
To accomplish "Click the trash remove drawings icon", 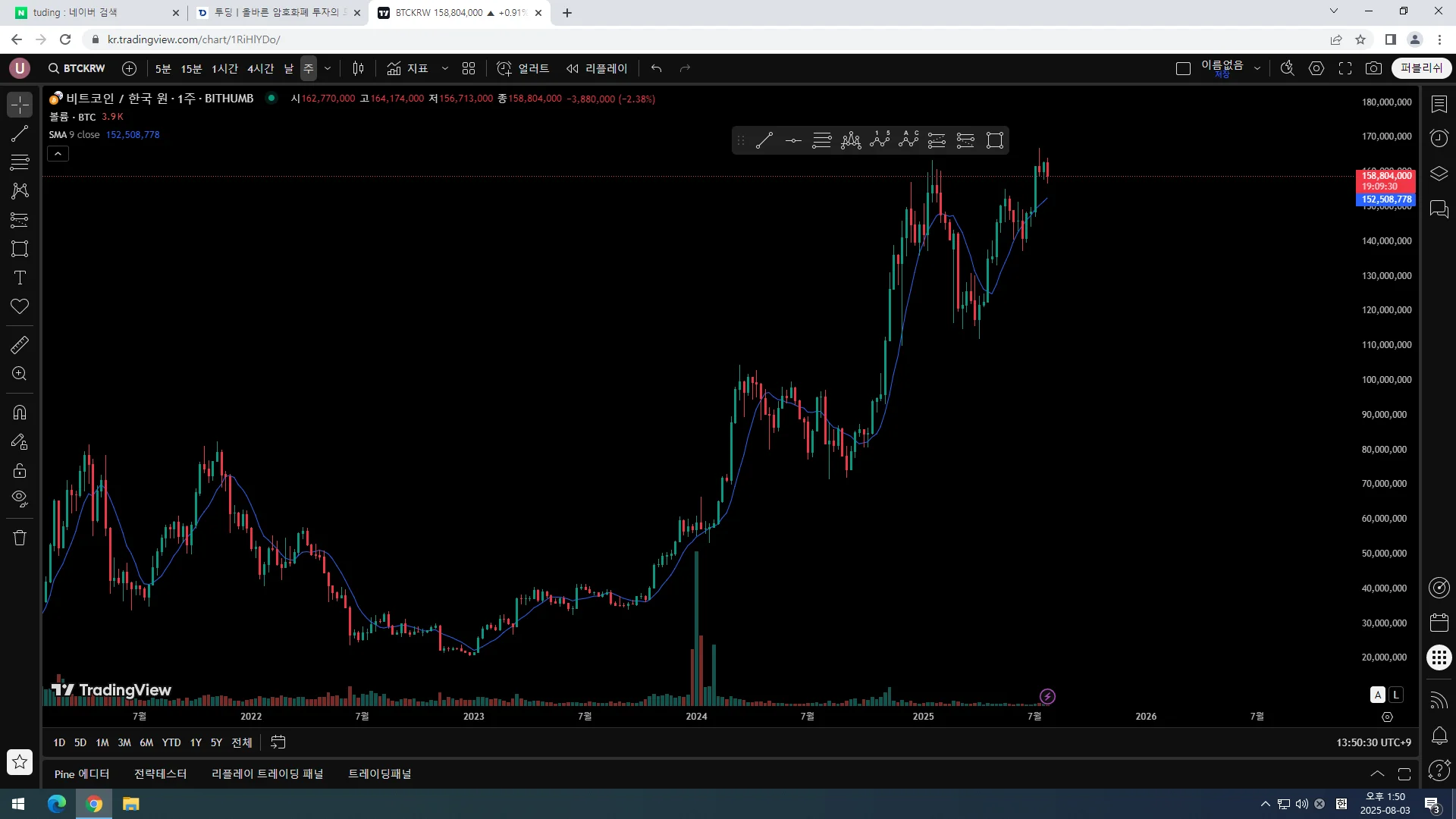I will (20, 538).
